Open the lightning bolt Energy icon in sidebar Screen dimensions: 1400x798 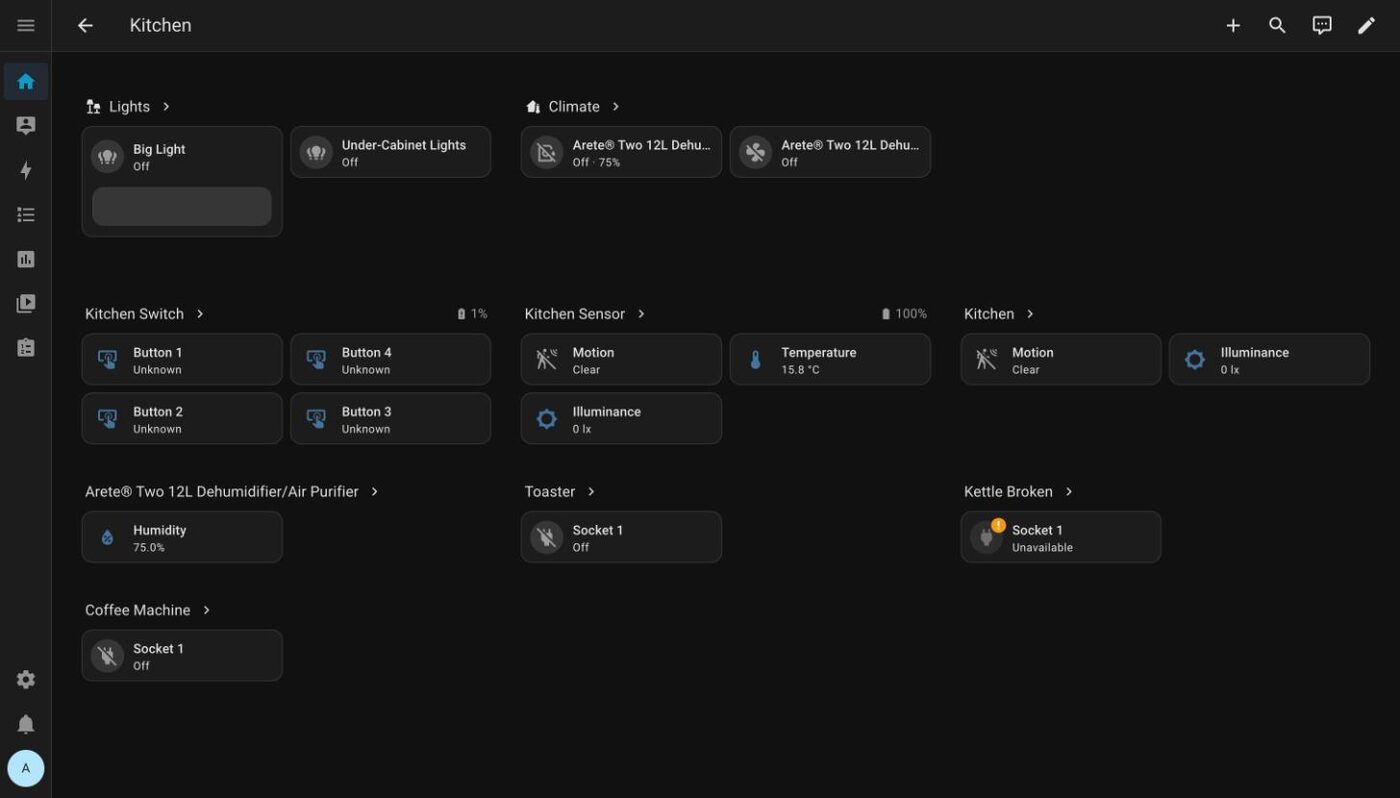26,170
